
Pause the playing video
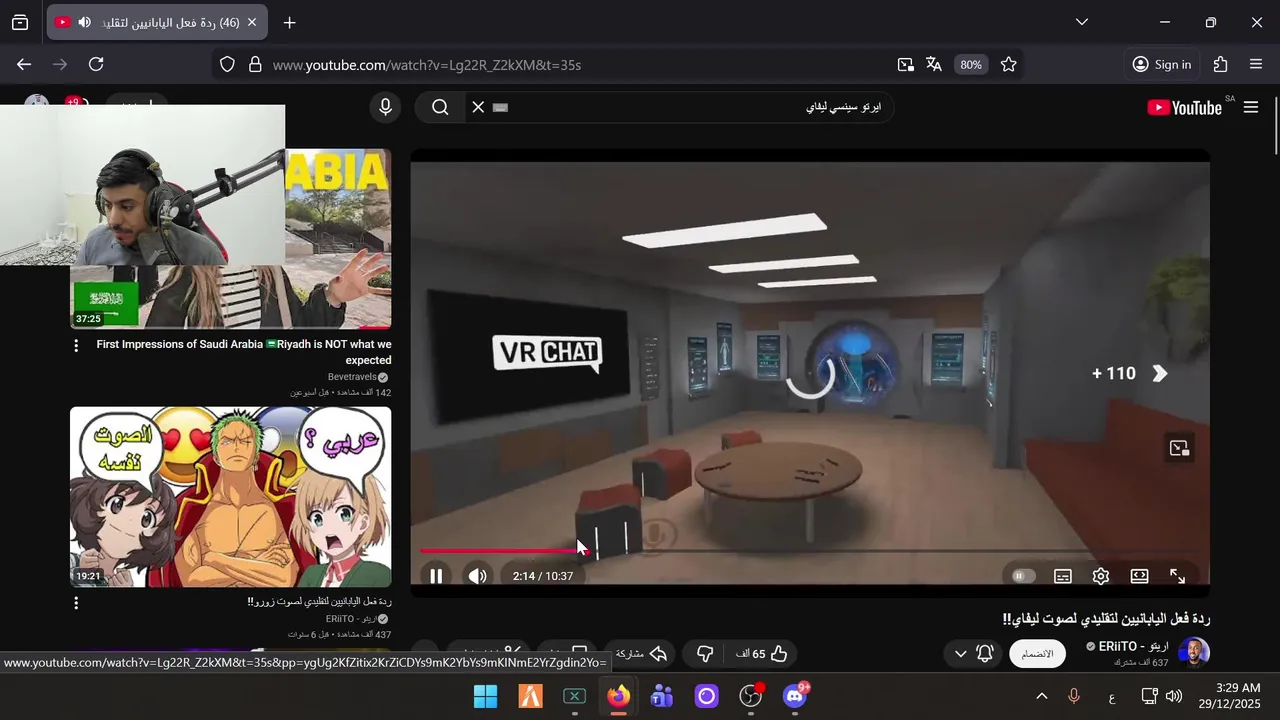(x=436, y=576)
